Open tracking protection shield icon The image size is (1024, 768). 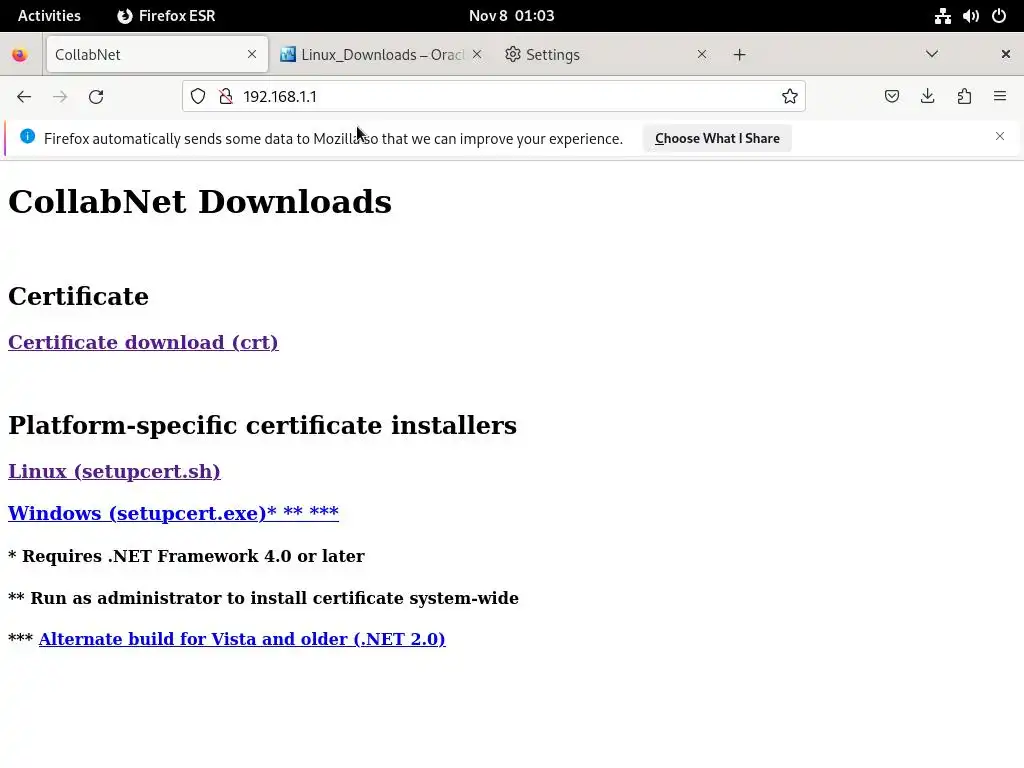(198, 97)
